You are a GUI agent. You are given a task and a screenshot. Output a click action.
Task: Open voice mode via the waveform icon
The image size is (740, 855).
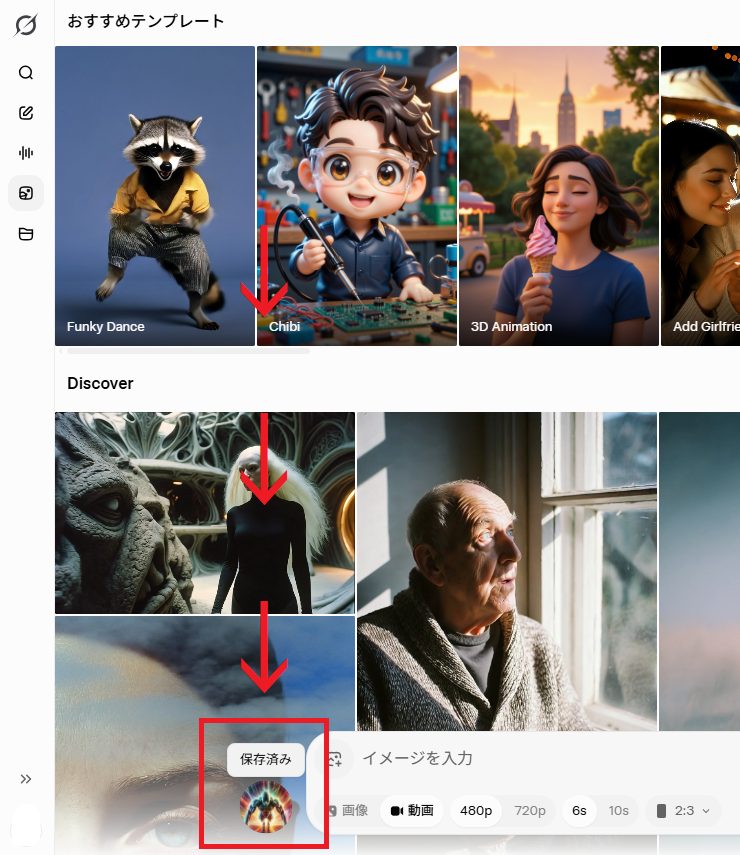(x=26, y=153)
